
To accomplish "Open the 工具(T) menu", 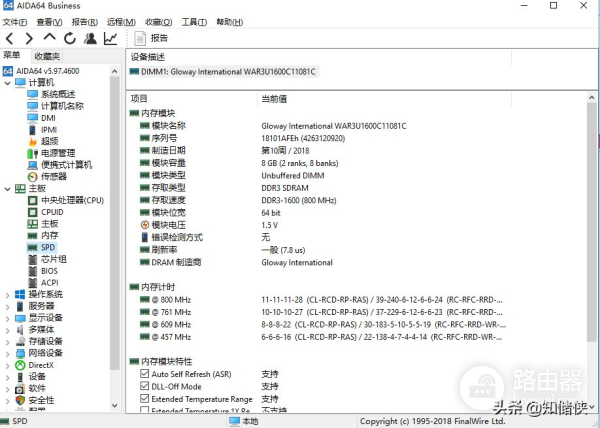I will (x=194, y=22).
